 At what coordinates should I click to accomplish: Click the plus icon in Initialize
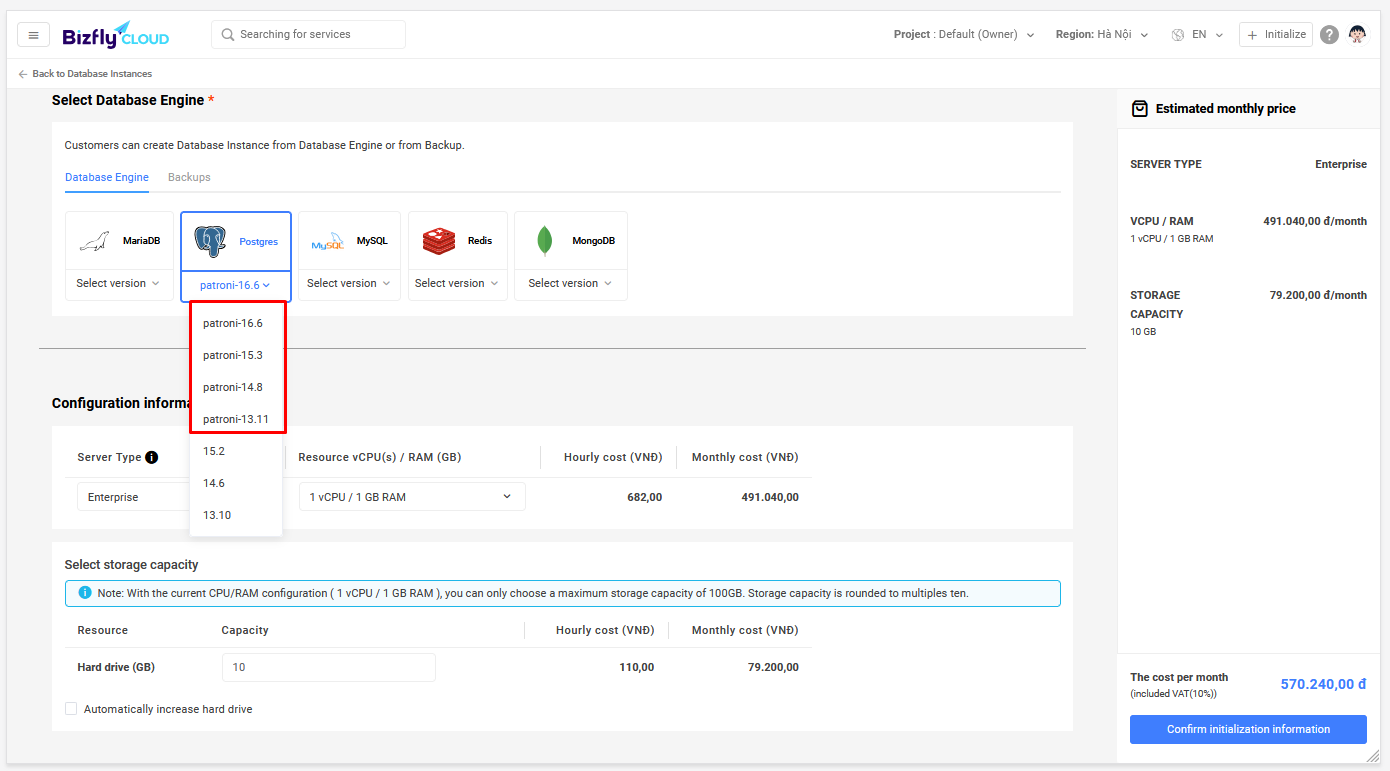click(x=1252, y=34)
